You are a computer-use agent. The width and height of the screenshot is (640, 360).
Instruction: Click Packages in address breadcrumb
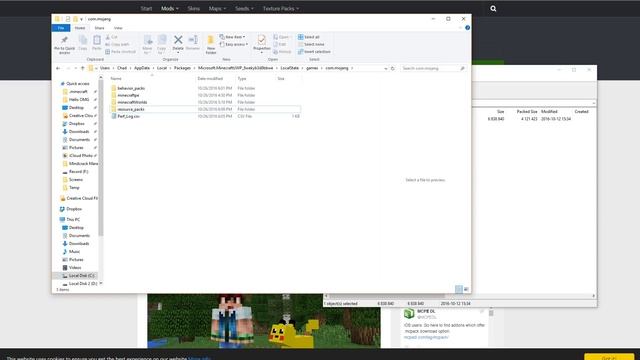pos(182,68)
